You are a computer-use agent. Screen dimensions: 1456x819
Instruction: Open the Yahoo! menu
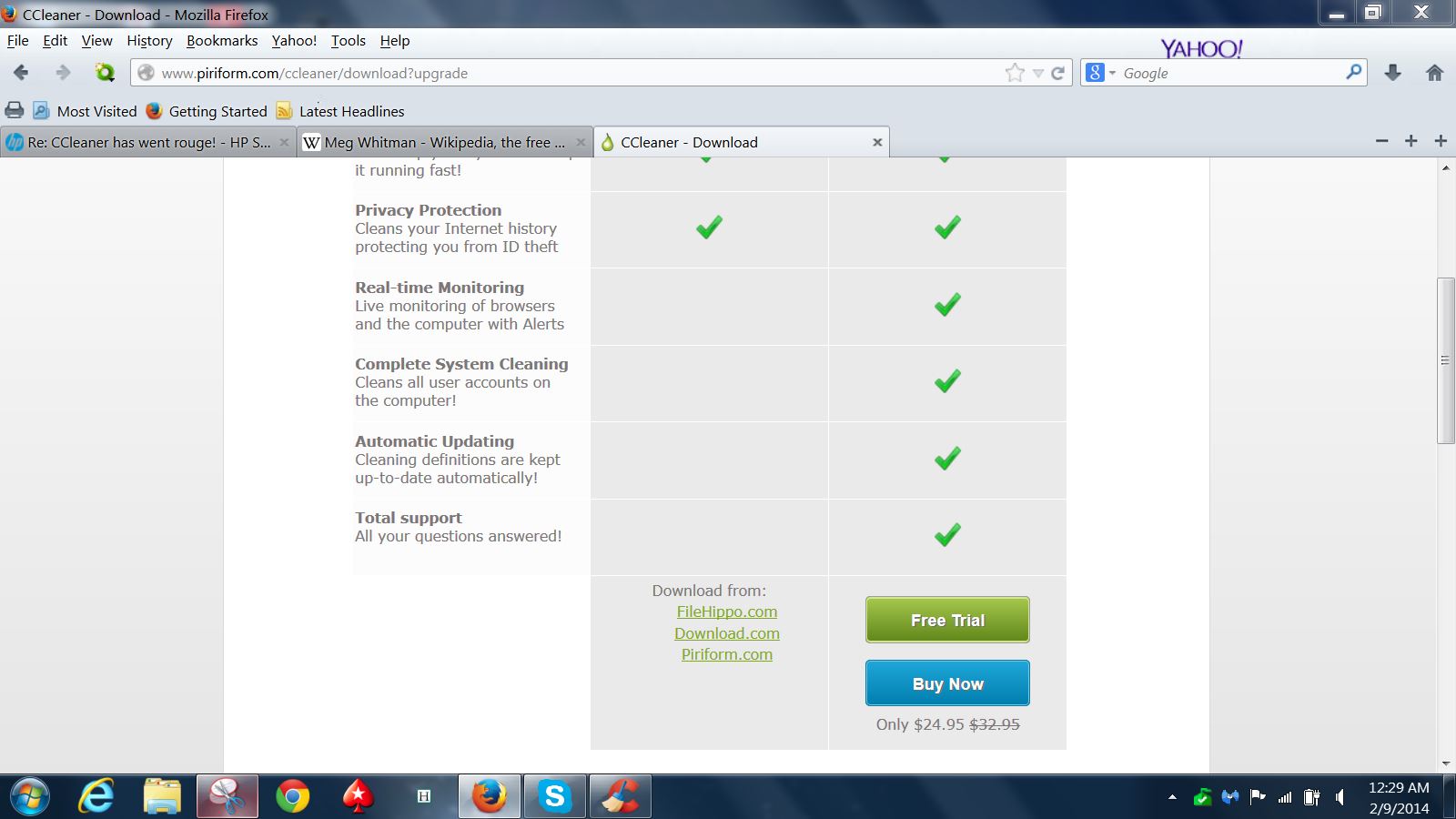pos(294,41)
